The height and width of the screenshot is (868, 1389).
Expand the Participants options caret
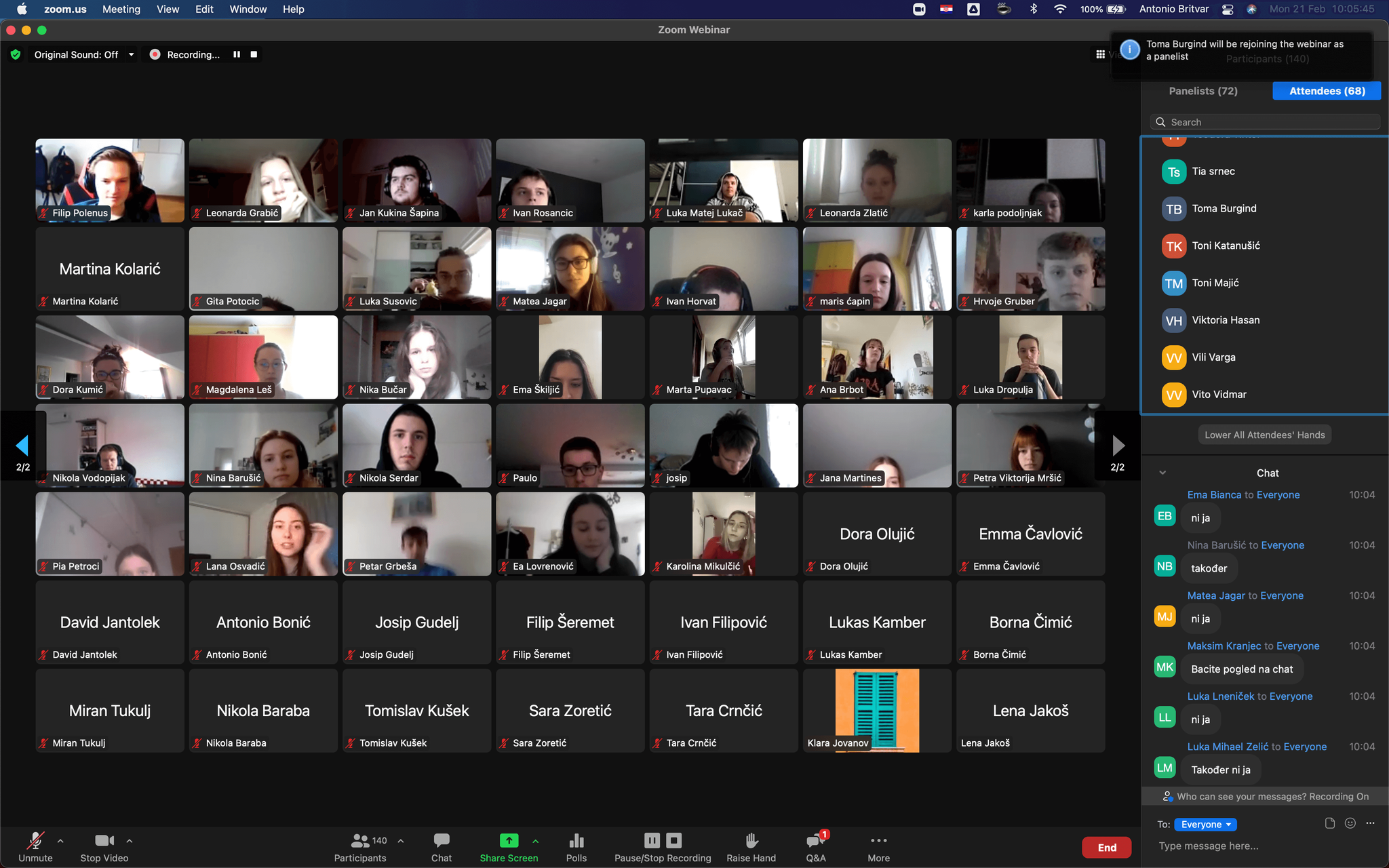401,841
